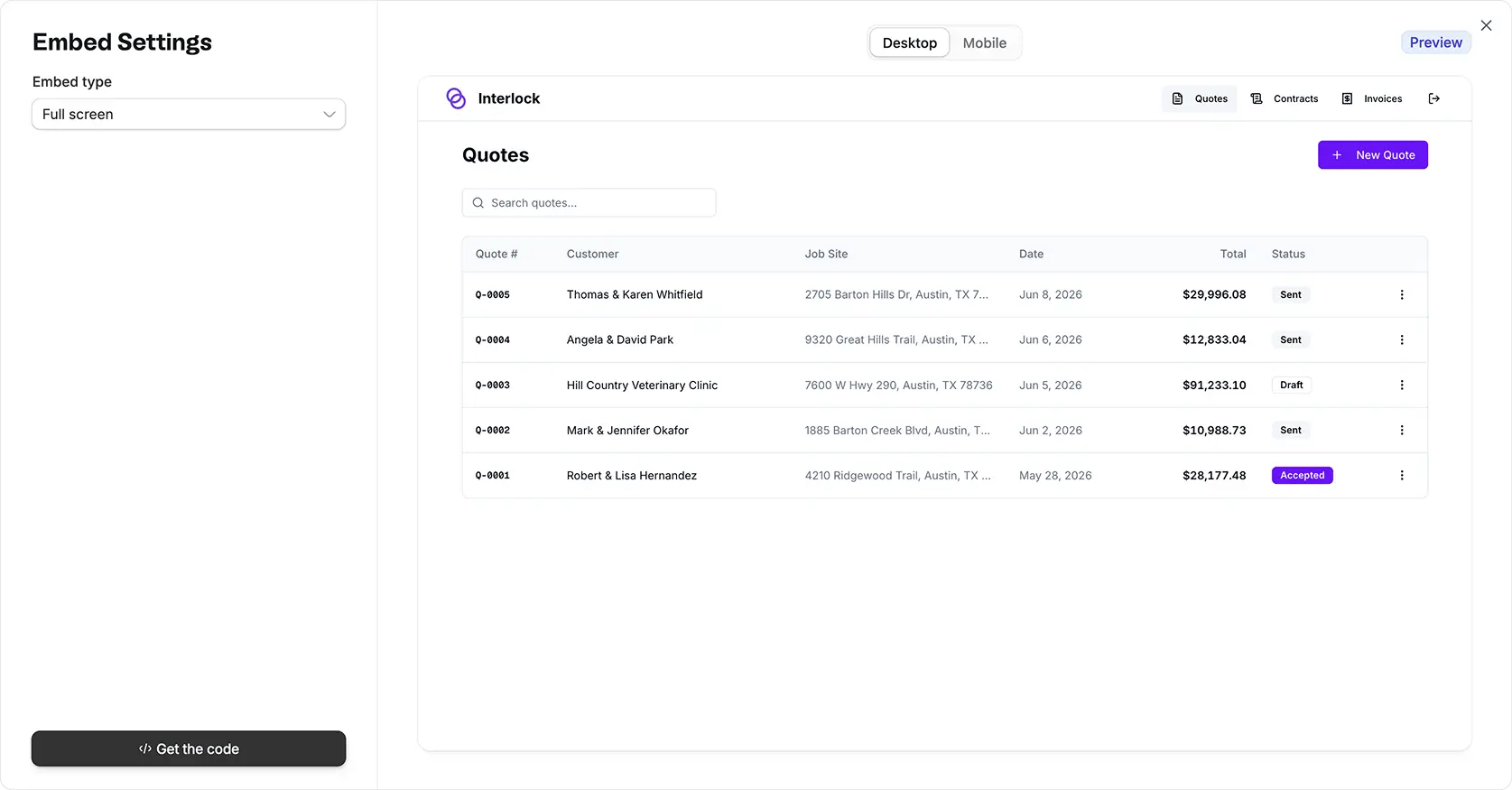Click the logout arrow icon in header
Screen dimensions: 1512x790
pos(1433,98)
